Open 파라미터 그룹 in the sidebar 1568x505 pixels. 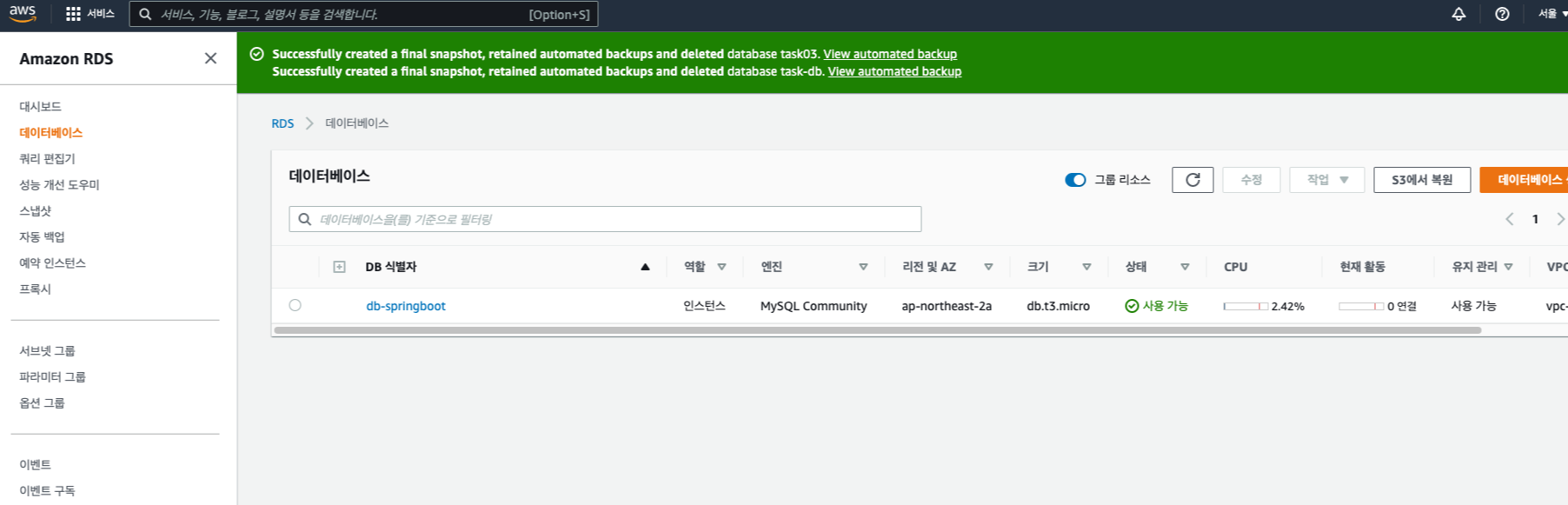pyautogui.click(x=52, y=376)
